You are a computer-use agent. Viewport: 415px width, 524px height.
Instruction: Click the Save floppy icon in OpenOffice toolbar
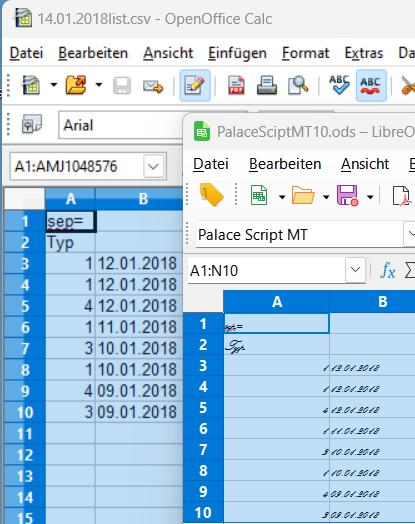pos(122,86)
